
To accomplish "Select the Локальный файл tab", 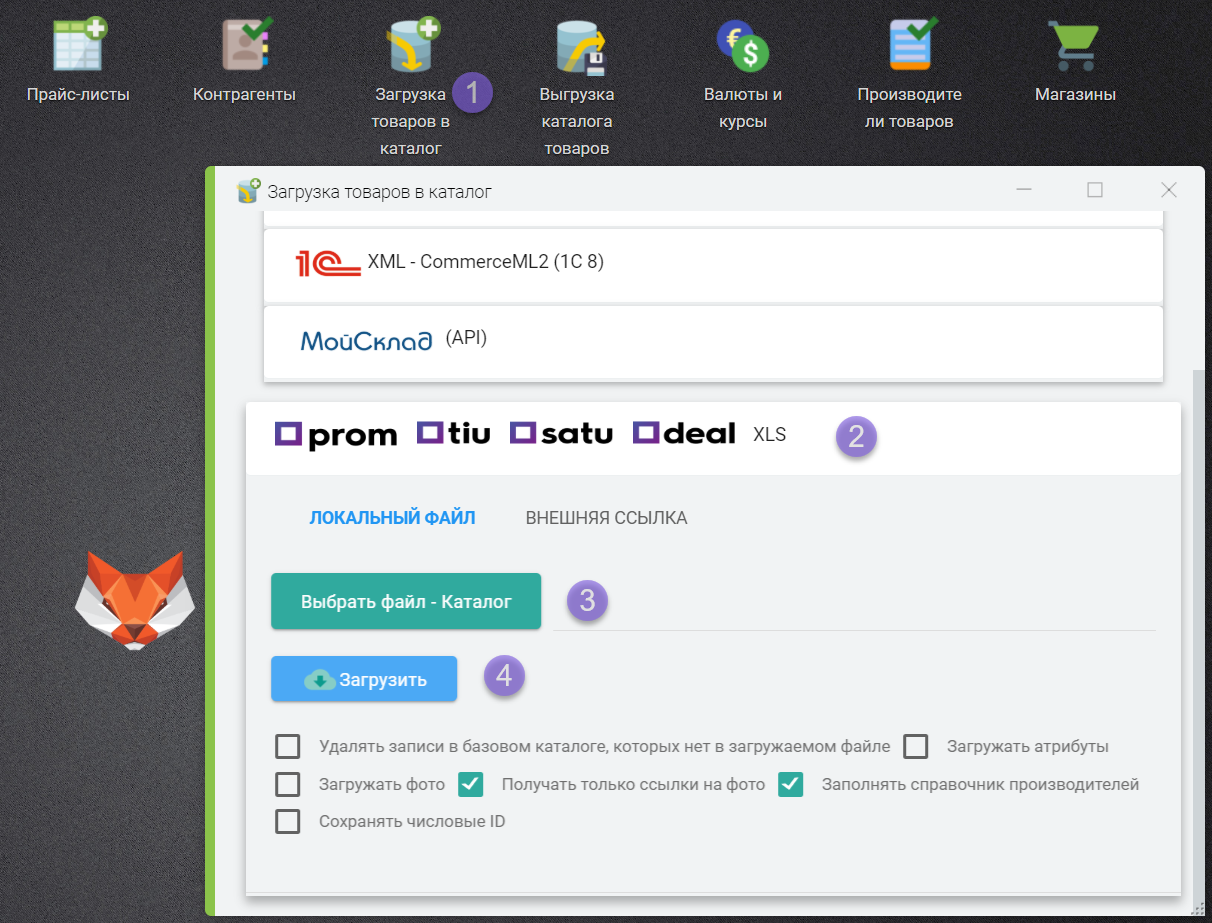I will point(392,518).
